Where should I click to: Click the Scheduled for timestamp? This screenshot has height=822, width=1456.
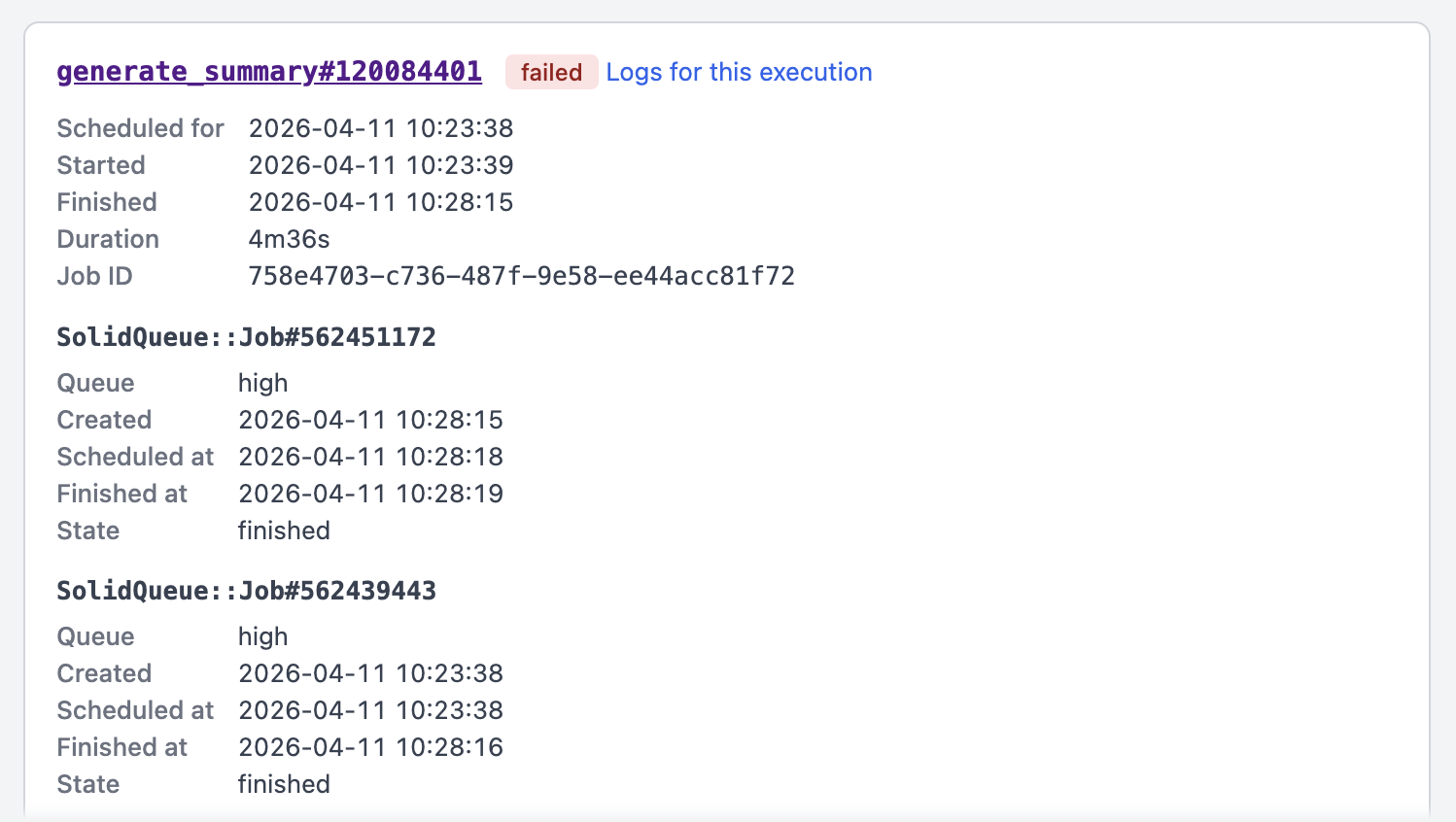[x=381, y=127]
